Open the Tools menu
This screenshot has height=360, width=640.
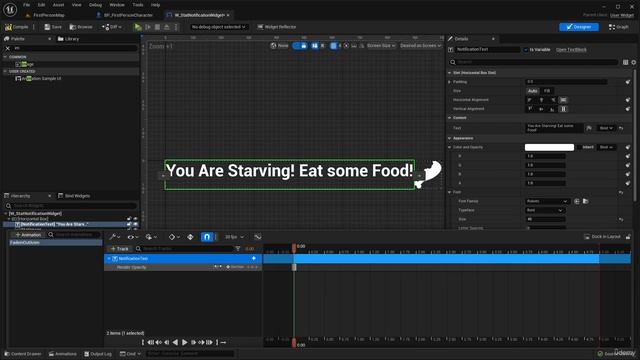point(138,5)
